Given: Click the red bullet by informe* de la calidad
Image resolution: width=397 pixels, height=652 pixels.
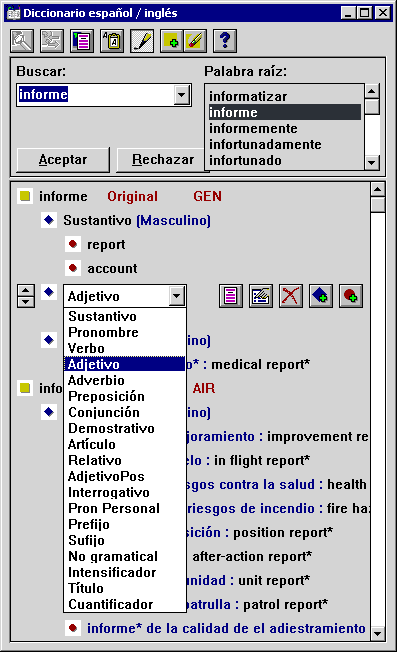Looking at the screenshot, I should pyautogui.click(x=73, y=627).
